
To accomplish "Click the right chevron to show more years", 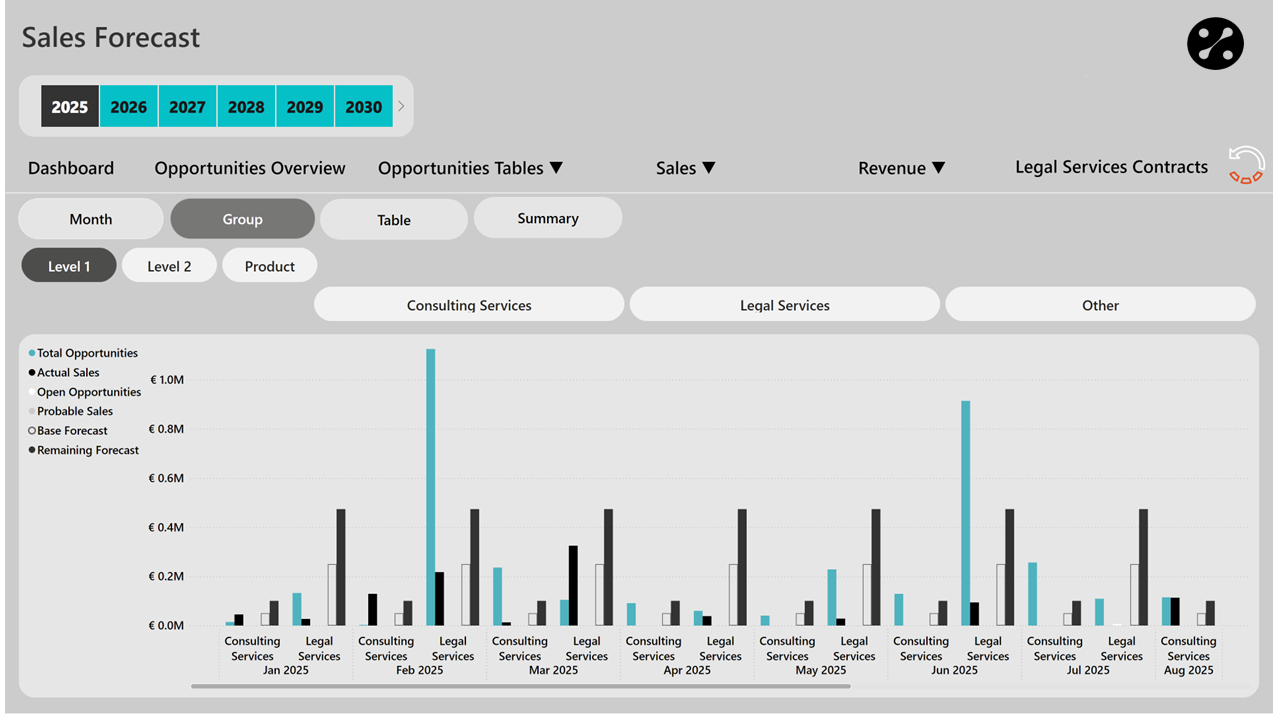I will (x=401, y=104).
